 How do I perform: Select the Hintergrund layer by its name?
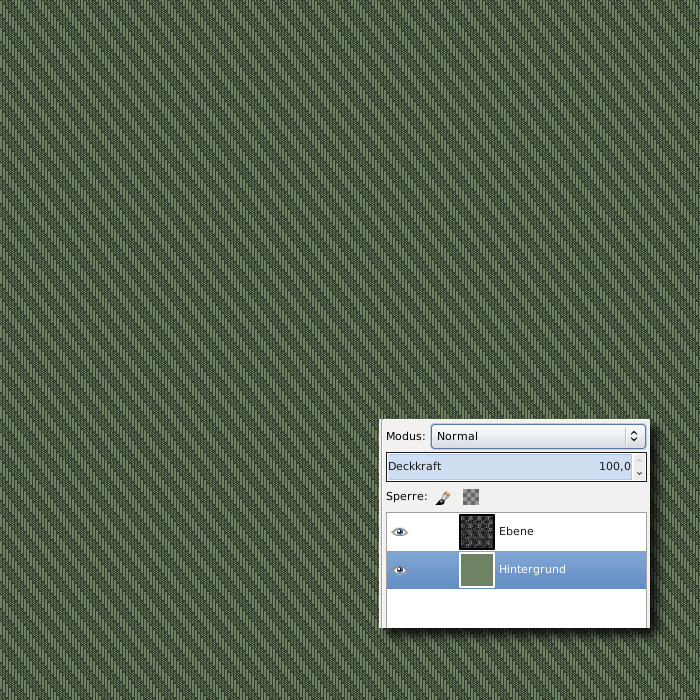point(532,570)
